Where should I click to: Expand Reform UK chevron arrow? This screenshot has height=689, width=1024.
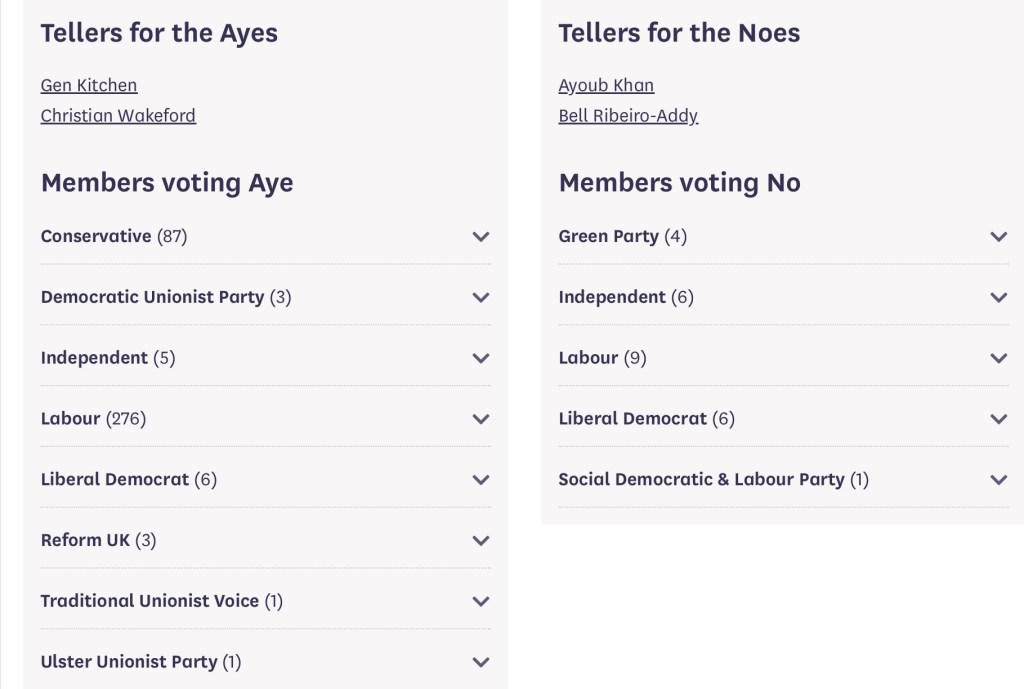(x=481, y=541)
